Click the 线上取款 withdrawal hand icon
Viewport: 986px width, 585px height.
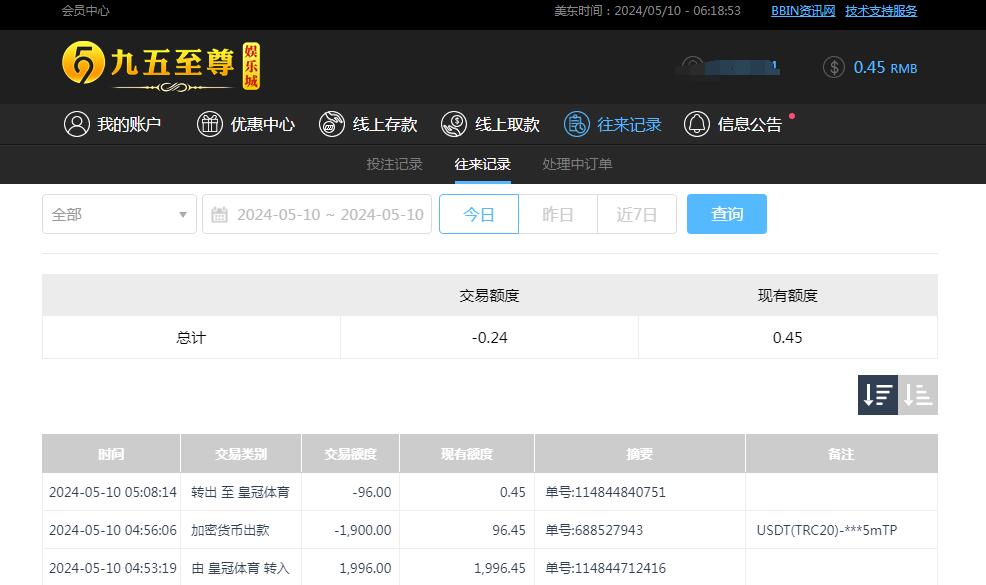pyautogui.click(x=454, y=124)
